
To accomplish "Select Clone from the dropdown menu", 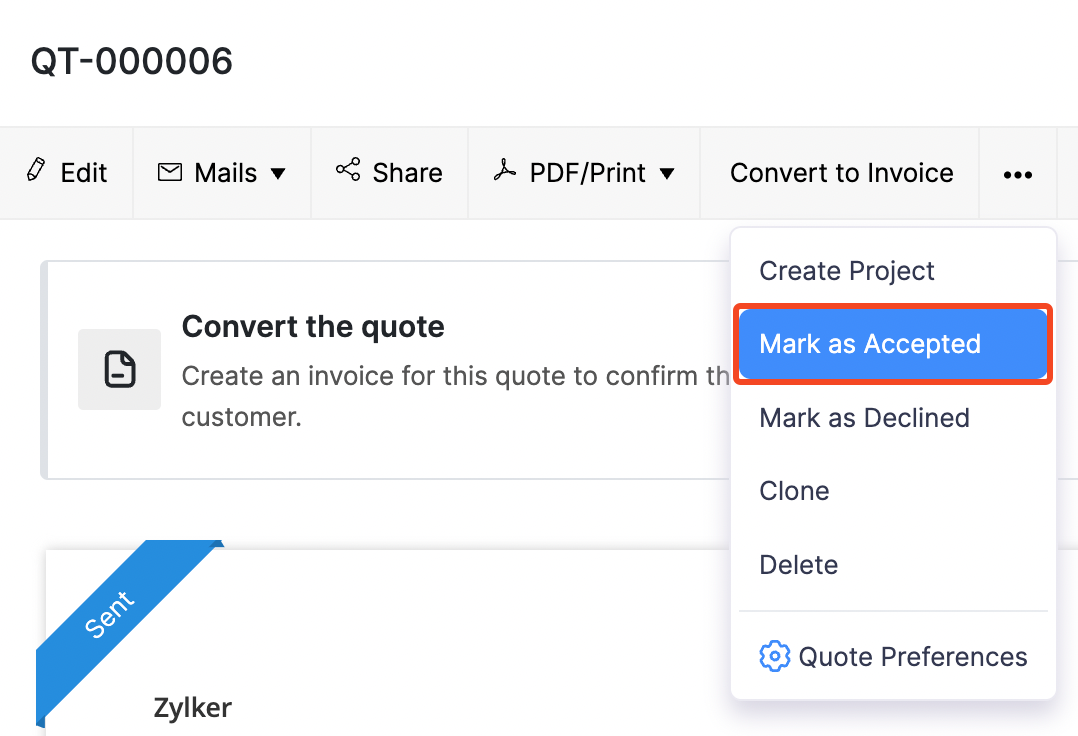I will pyautogui.click(x=794, y=491).
